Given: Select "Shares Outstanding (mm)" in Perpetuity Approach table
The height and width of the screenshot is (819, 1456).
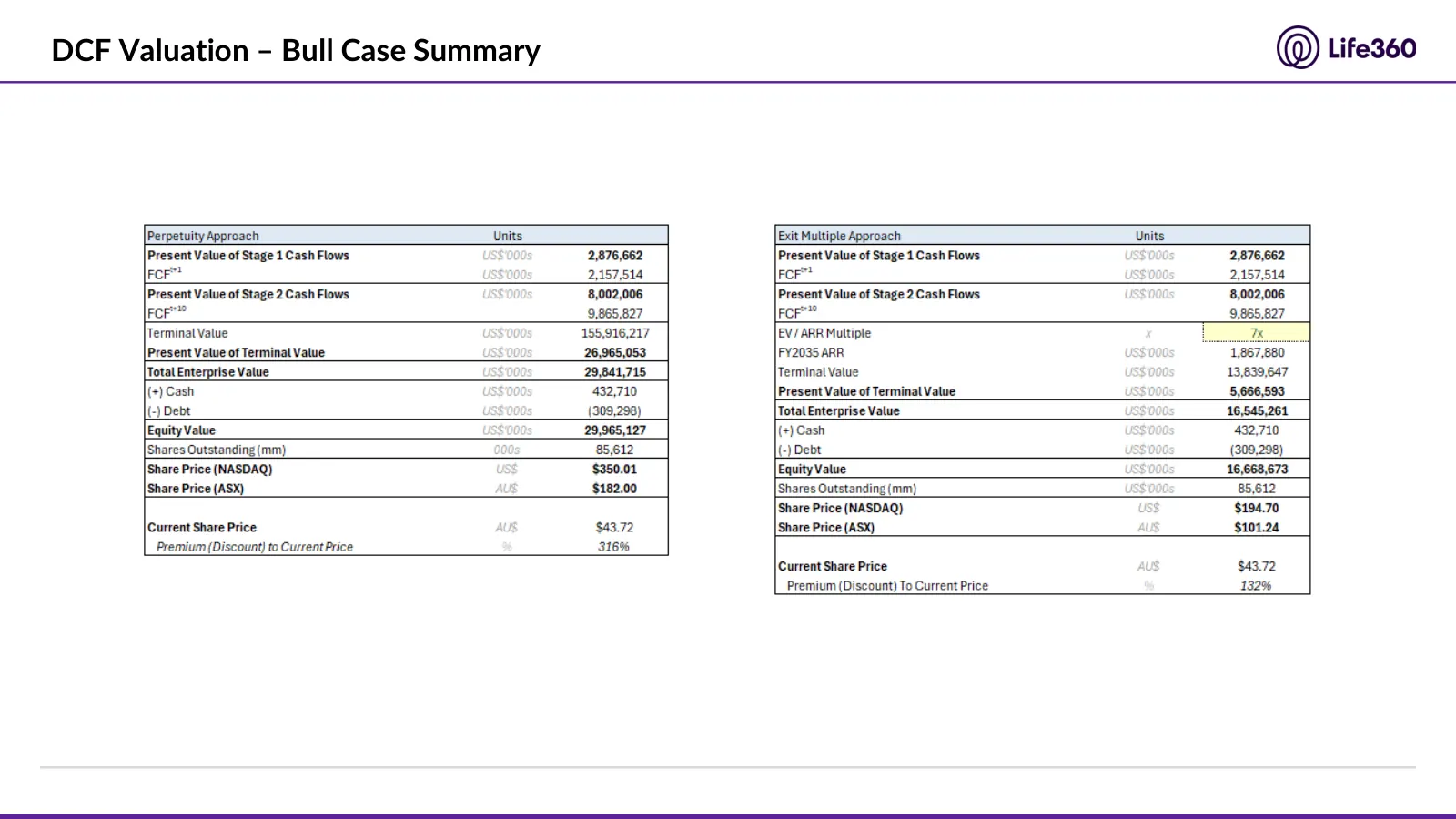Looking at the screenshot, I should 217,450.
